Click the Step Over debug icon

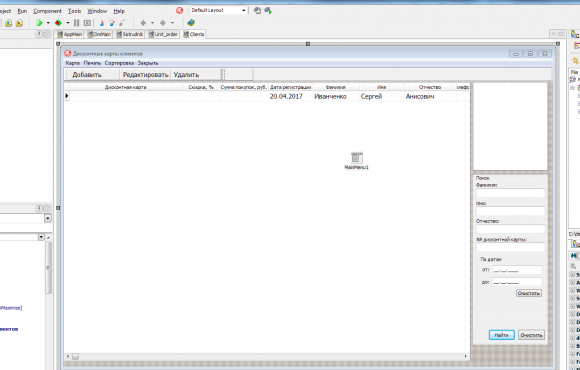tap(112, 23)
